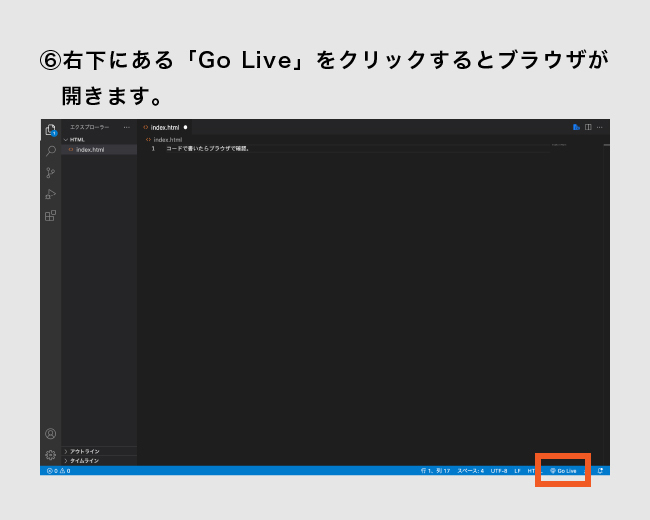650x520 pixels.
Task: Click the 行 1, 列 17 cursor position
Action: (435, 471)
